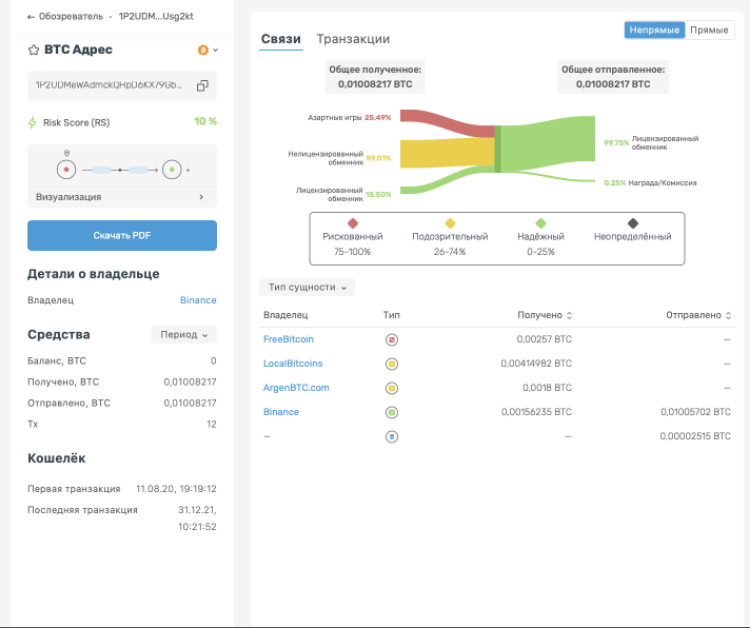
Task: Click LocalBitcoins yellow type icon
Action: (x=392, y=364)
